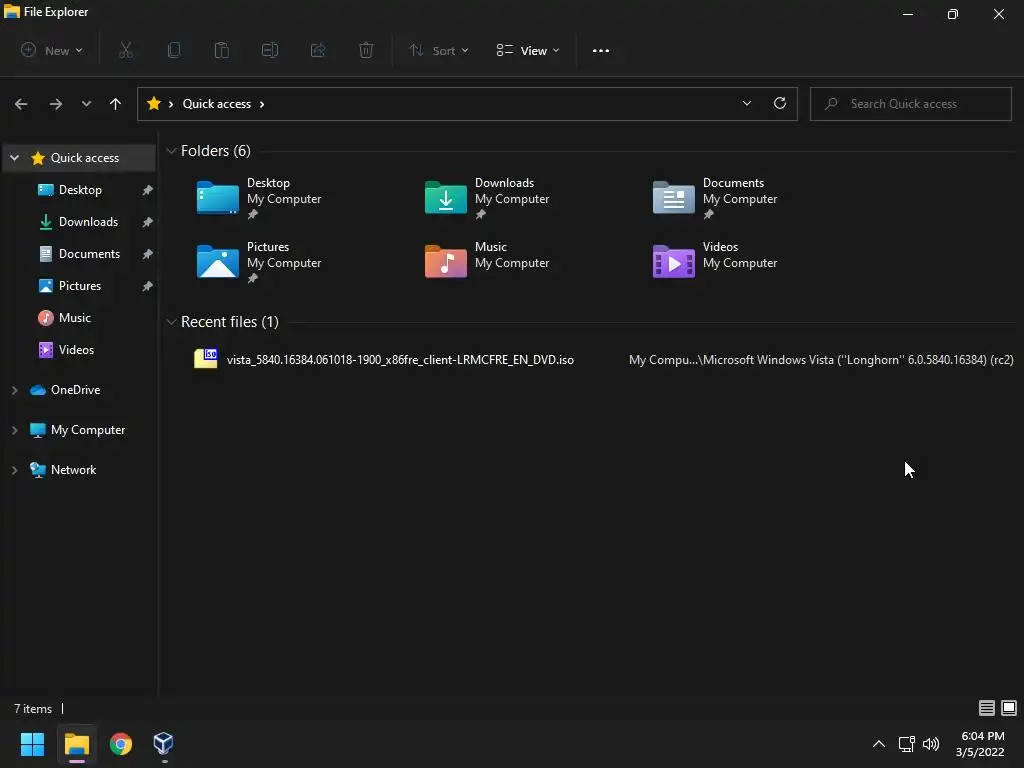
Task: Click the 7 items status text
Action: 33,709
